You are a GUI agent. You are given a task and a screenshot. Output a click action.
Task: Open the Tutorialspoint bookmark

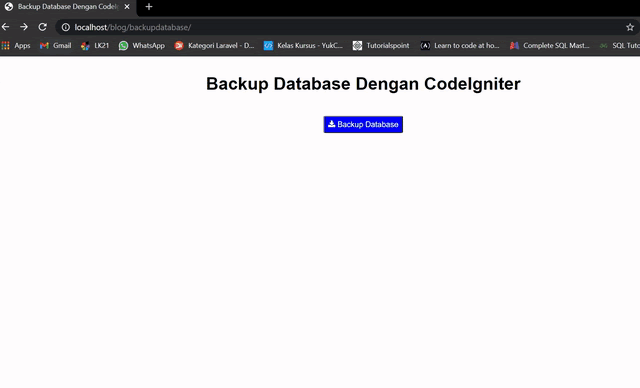coord(381,46)
